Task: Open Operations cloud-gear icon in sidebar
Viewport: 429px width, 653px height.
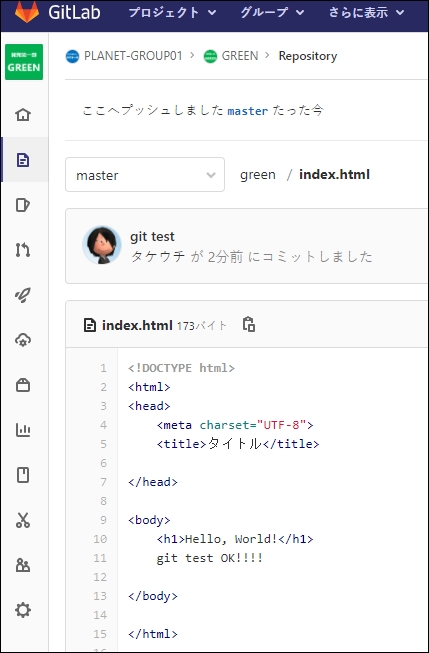Action: (x=23, y=340)
